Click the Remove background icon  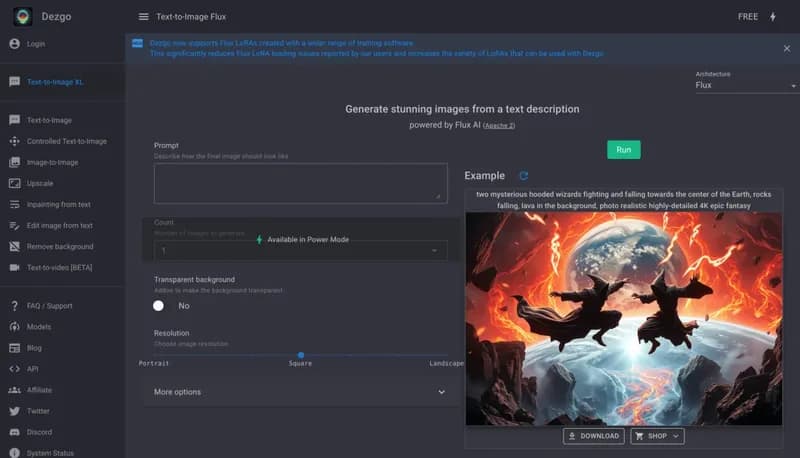(x=14, y=246)
